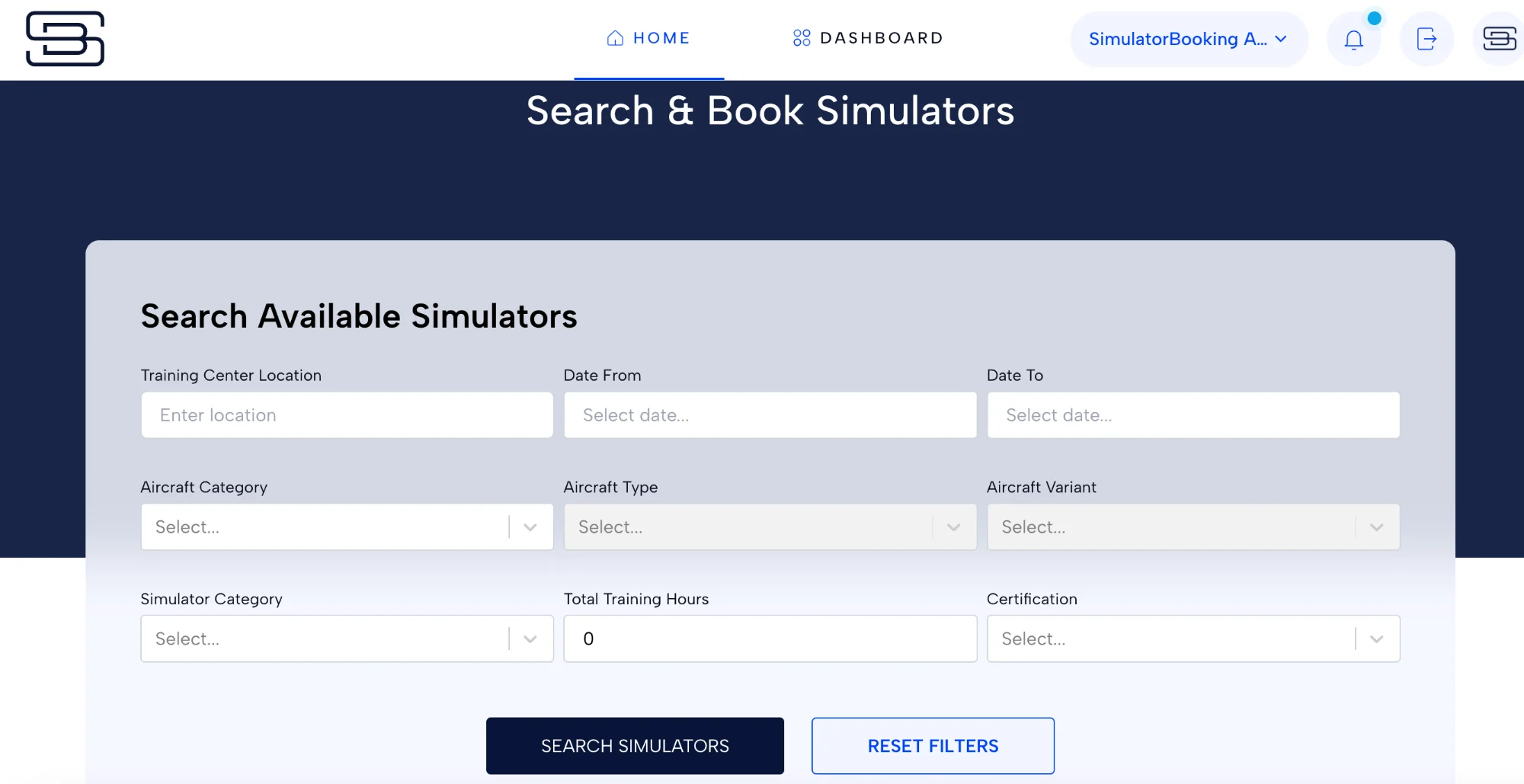This screenshot has width=1524, height=784.
Task: Click the Total Training Hours field
Action: click(770, 638)
